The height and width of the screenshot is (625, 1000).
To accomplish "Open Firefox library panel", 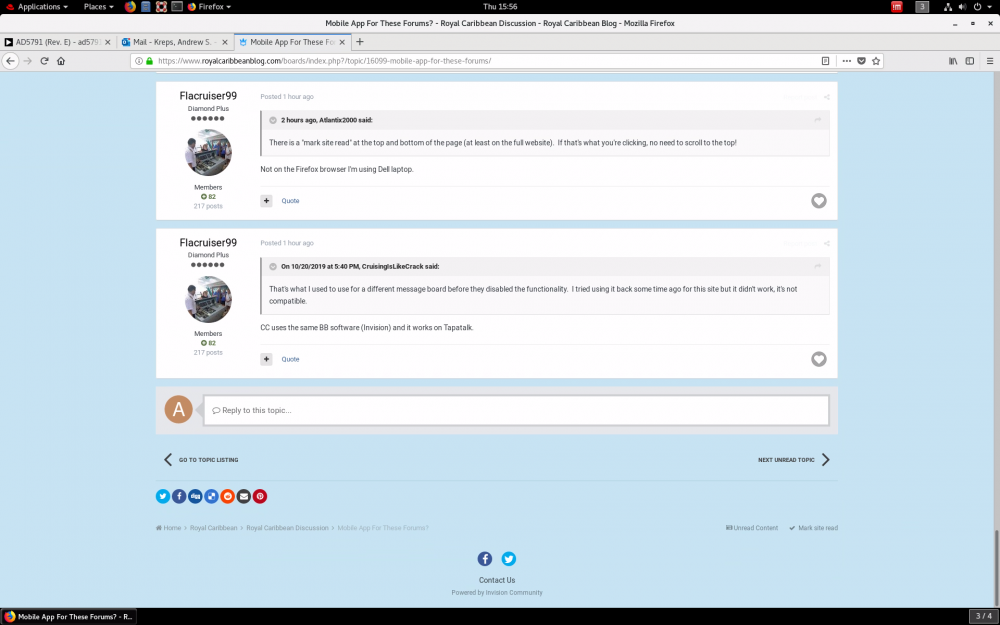I will (x=953, y=61).
